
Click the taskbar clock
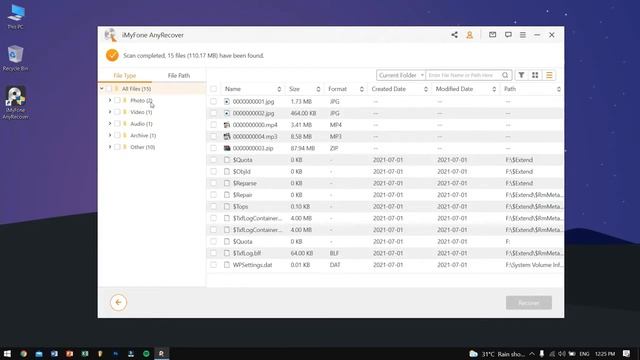(x=605, y=354)
